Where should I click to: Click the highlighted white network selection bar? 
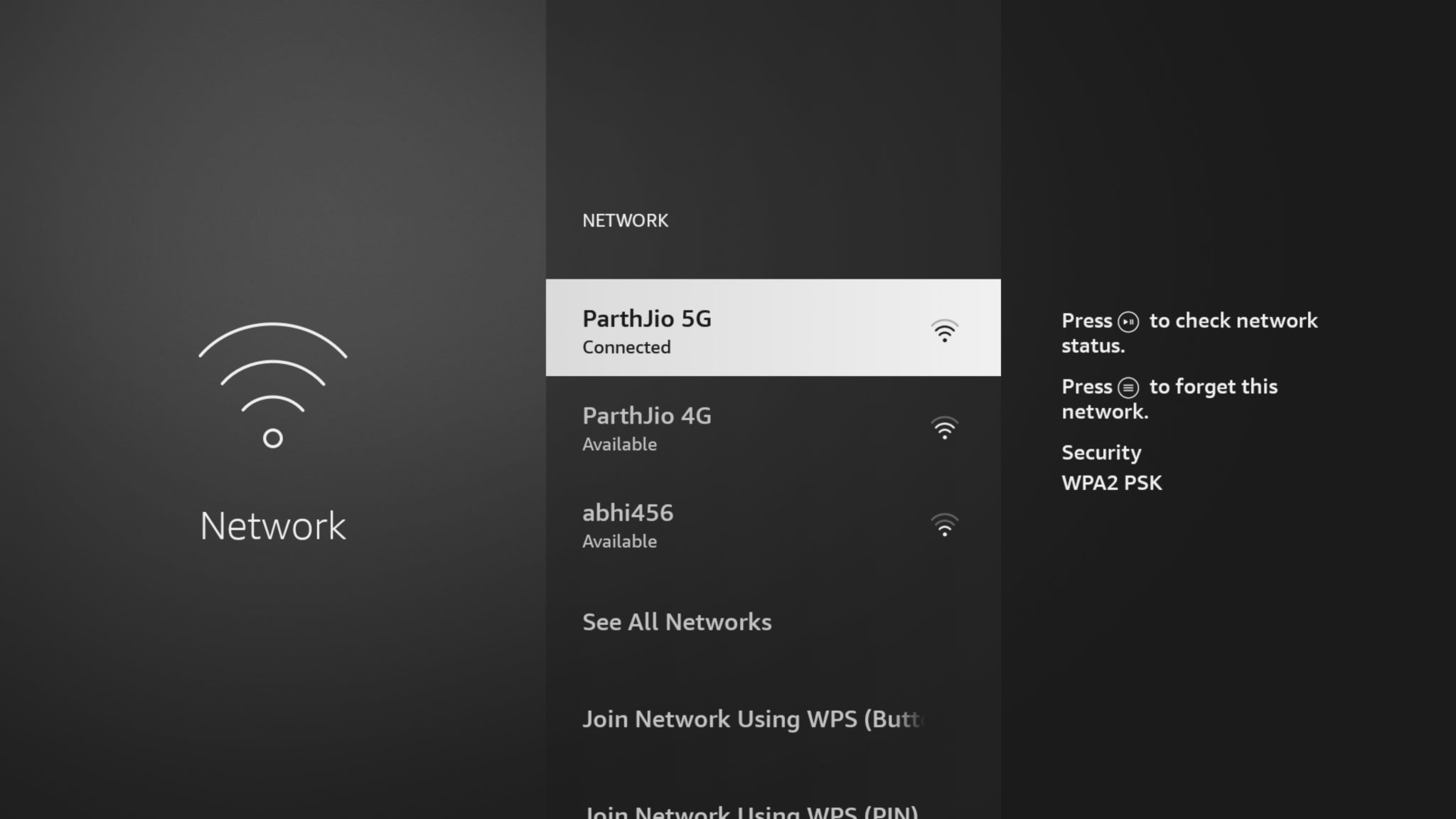(x=773, y=327)
